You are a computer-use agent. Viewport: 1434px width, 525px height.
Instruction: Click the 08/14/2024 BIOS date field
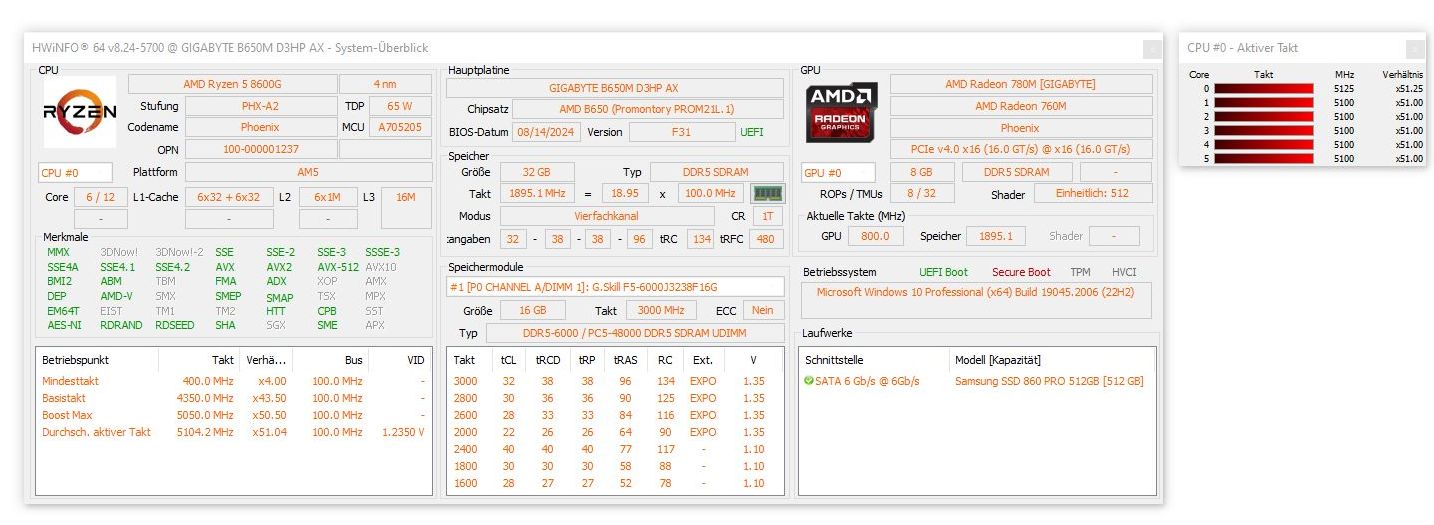pyautogui.click(x=546, y=132)
